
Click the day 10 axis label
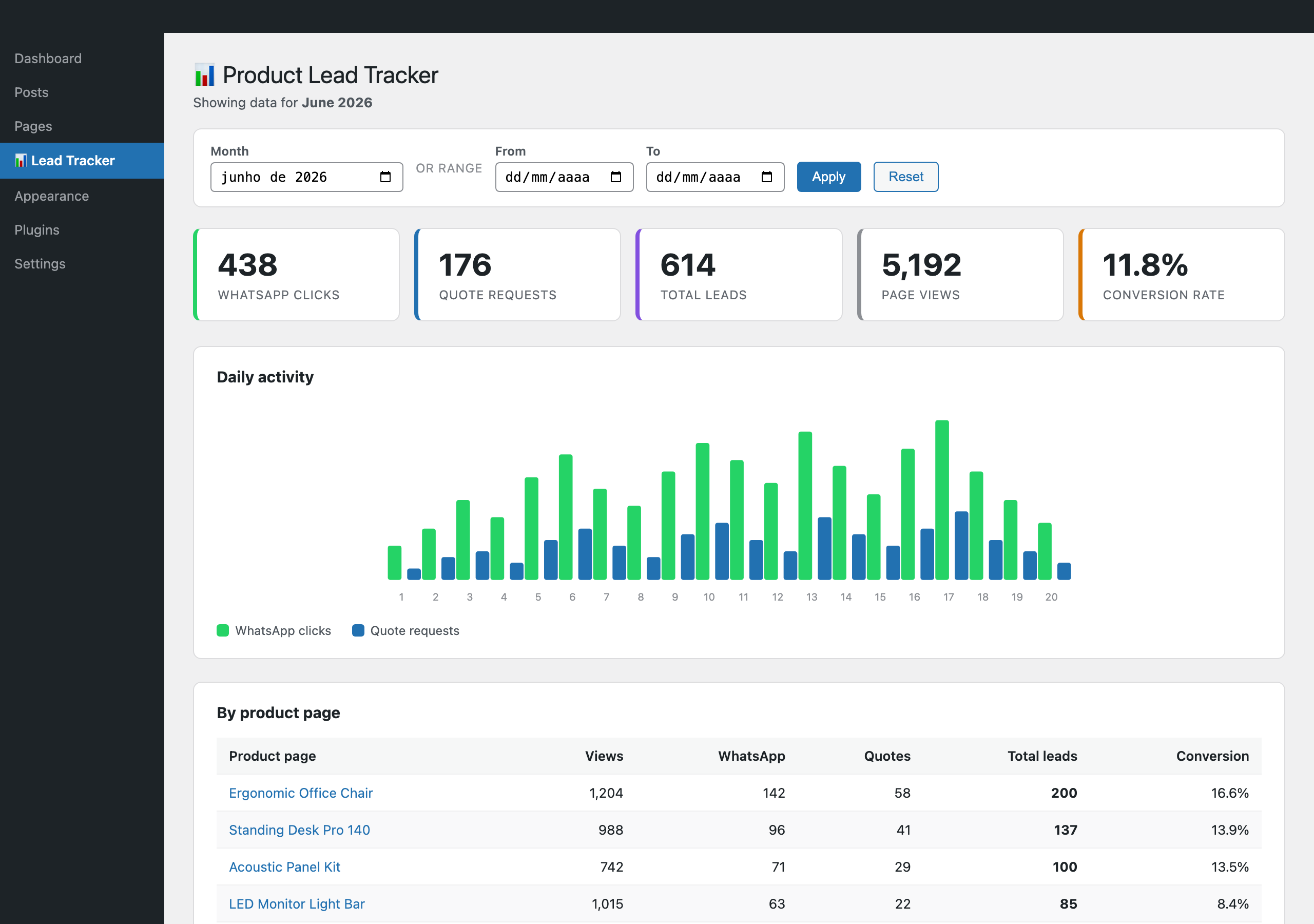coord(709,596)
